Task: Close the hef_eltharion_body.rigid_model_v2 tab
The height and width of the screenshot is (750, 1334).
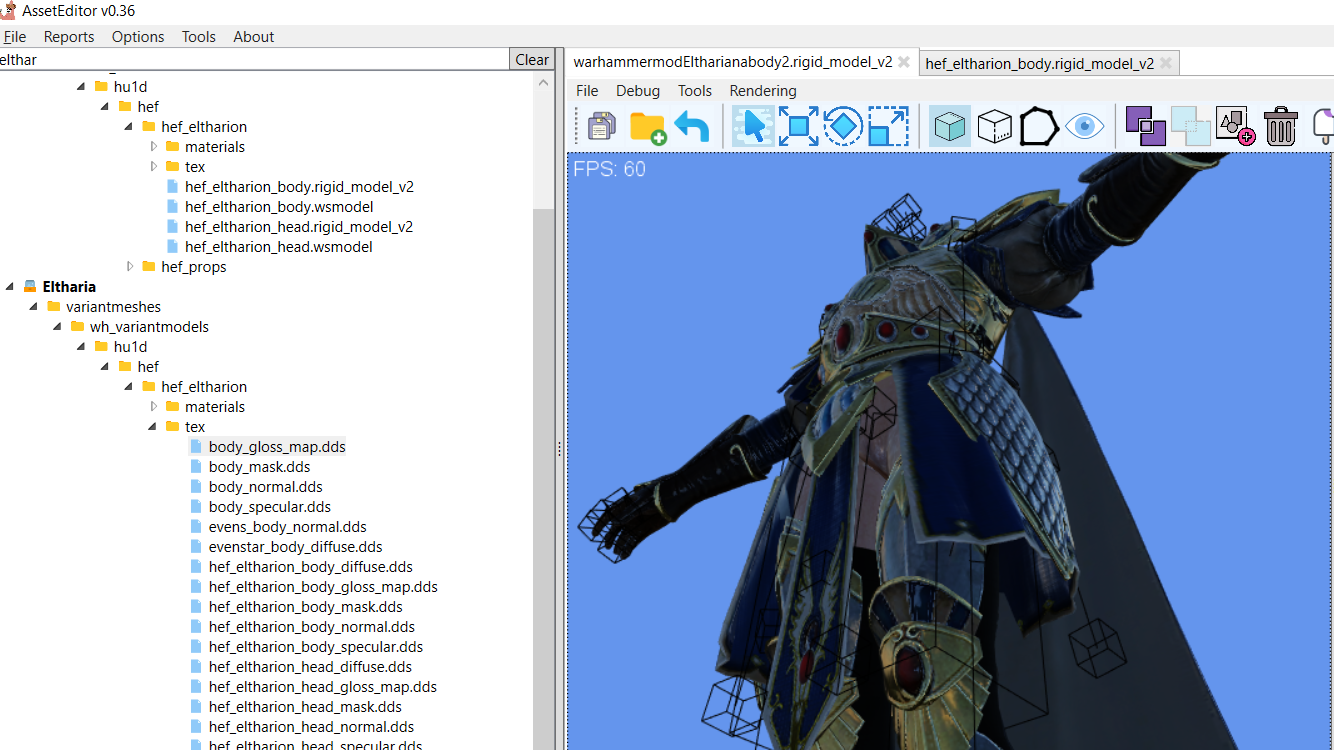Action: 1166,63
